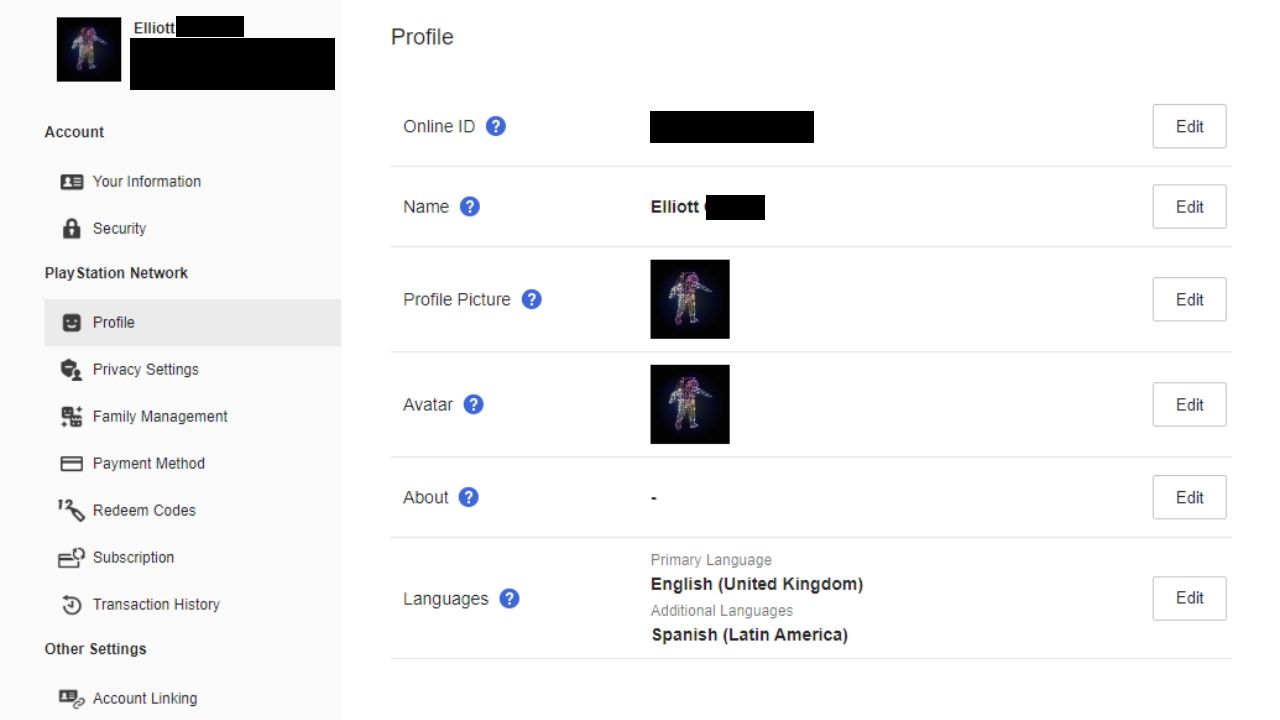Click the question mark beside About

pos(469,497)
